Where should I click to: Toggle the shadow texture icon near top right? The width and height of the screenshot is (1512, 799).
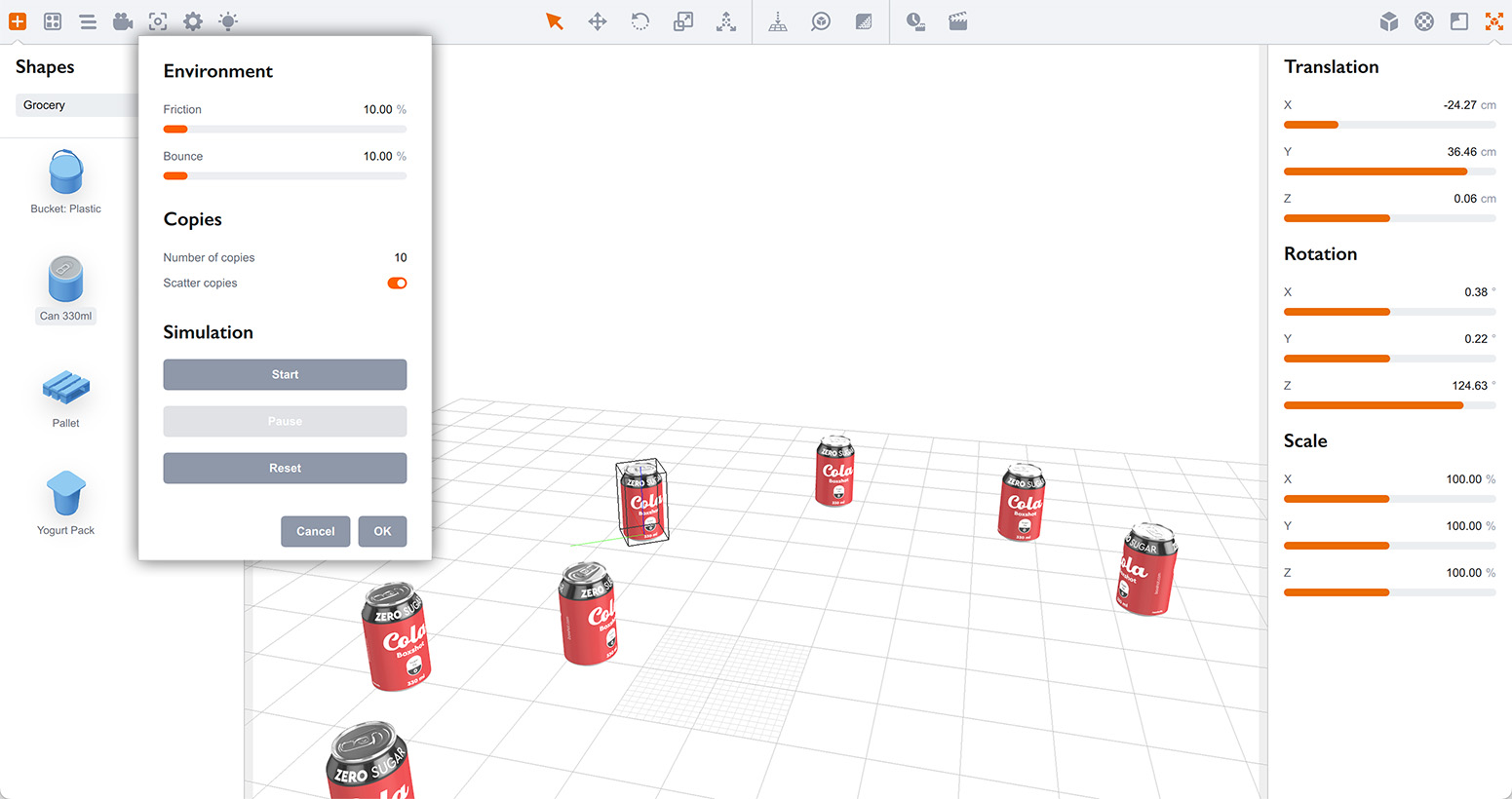coord(1458,20)
